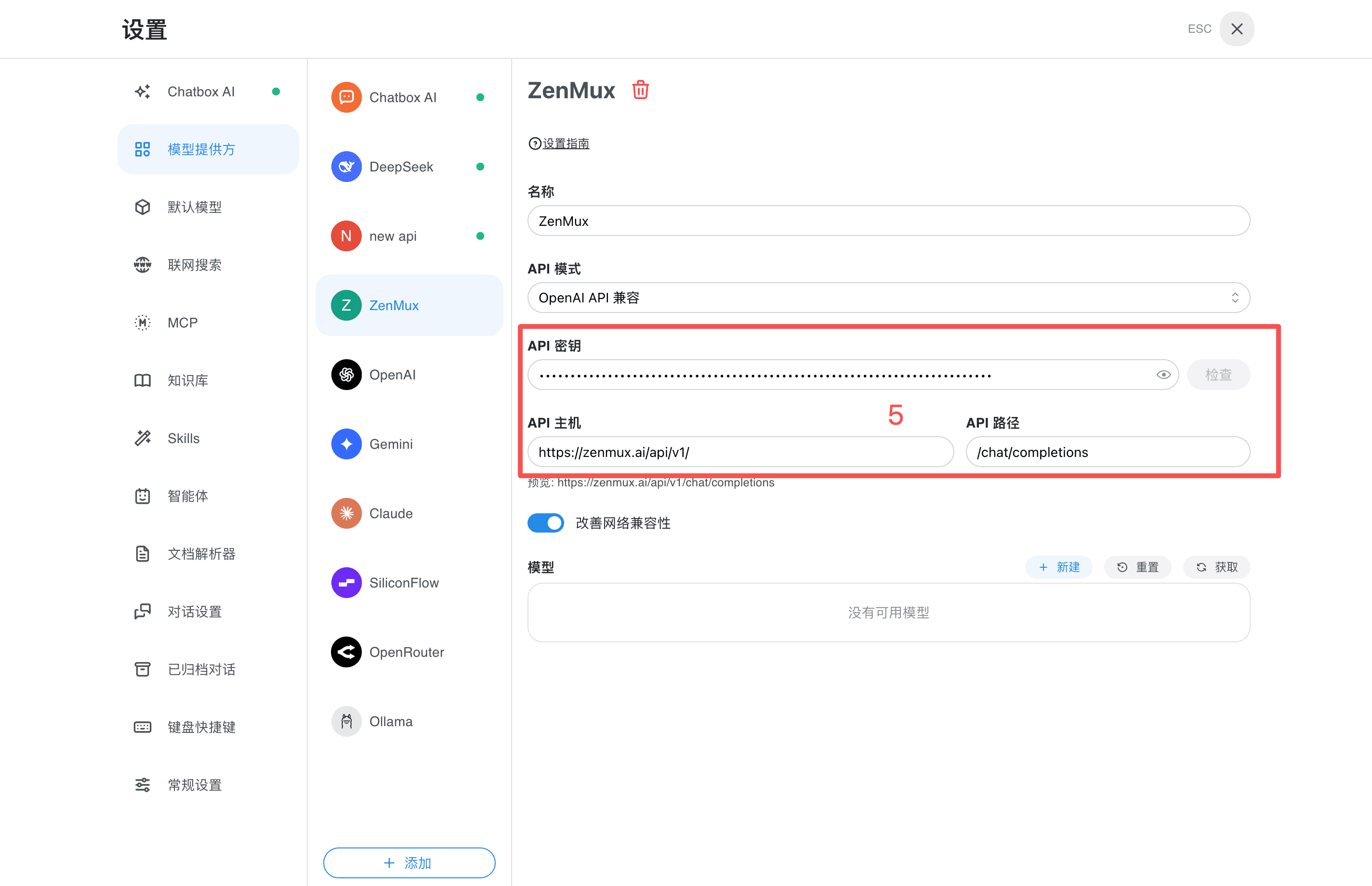Viewport: 1372px width, 886px height.
Task: Click the 对话设置 chat bubbles icon
Action: 142,612
